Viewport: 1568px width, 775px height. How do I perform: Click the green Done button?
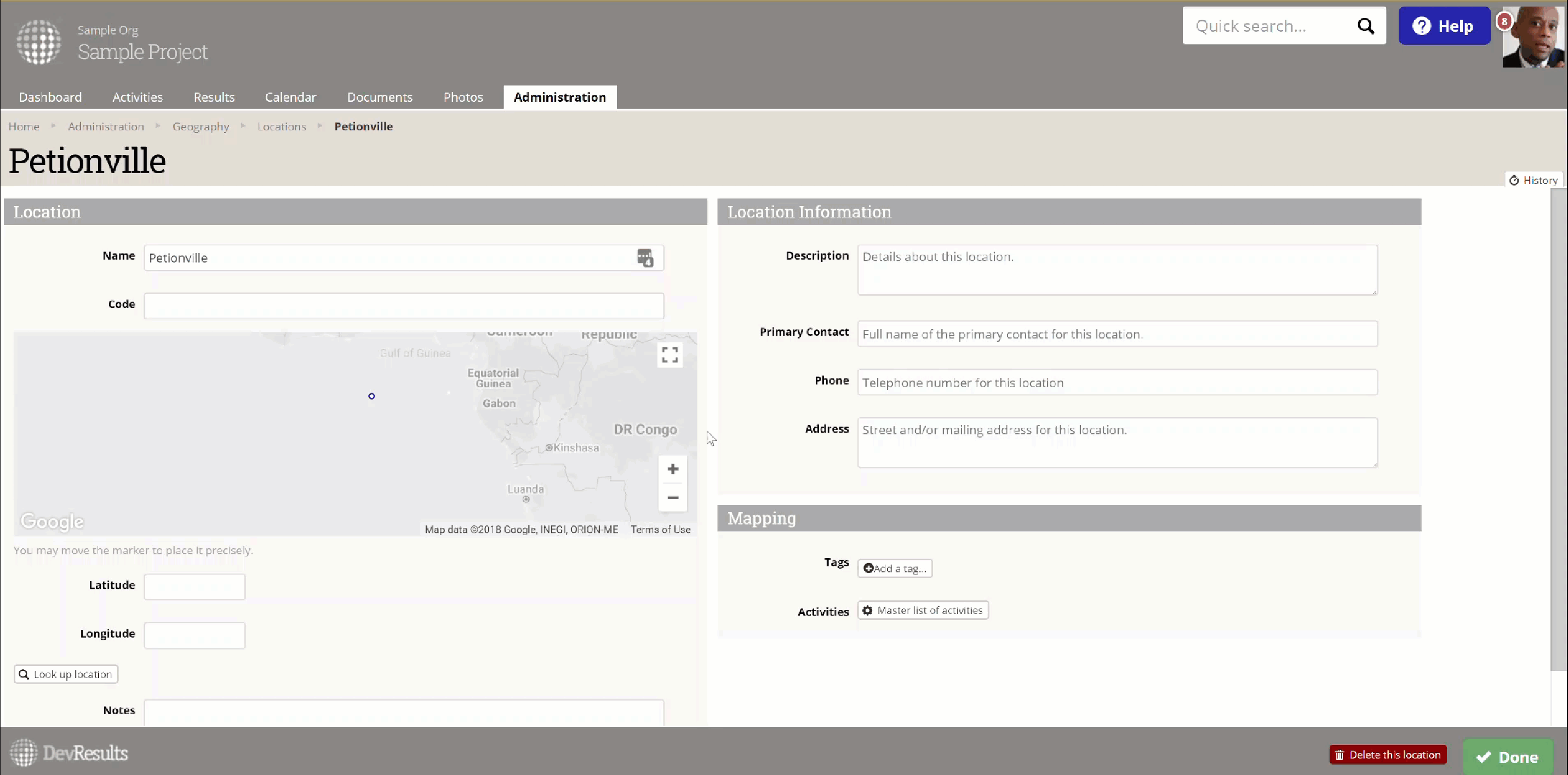(x=1507, y=757)
